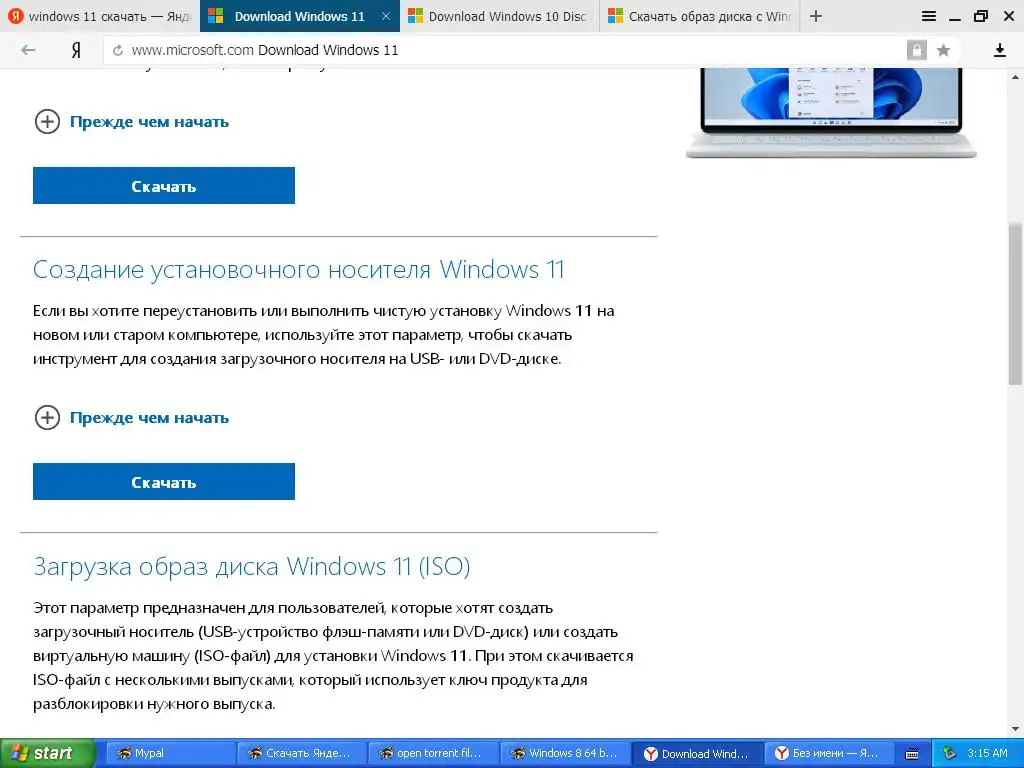Open Yandex home via the Я icon
Image resolution: width=1024 pixels, height=768 pixels.
[x=76, y=50]
